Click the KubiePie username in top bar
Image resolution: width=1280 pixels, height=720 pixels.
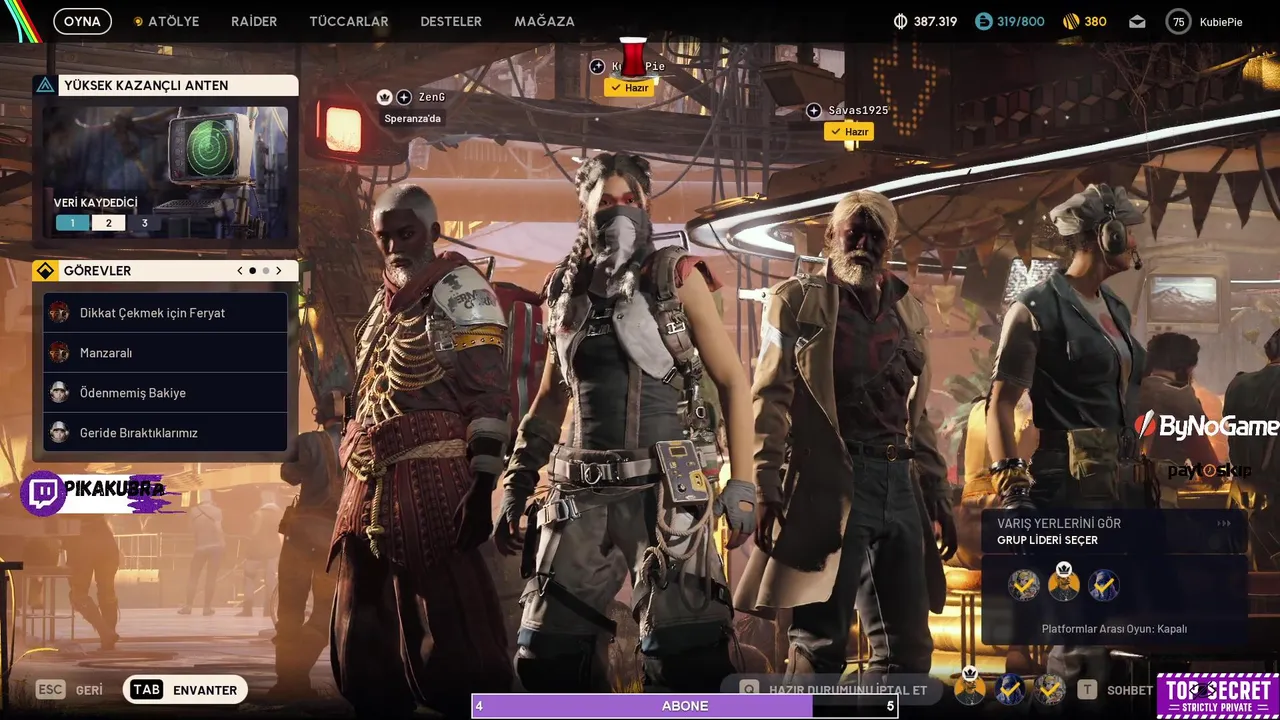[1221, 21]
